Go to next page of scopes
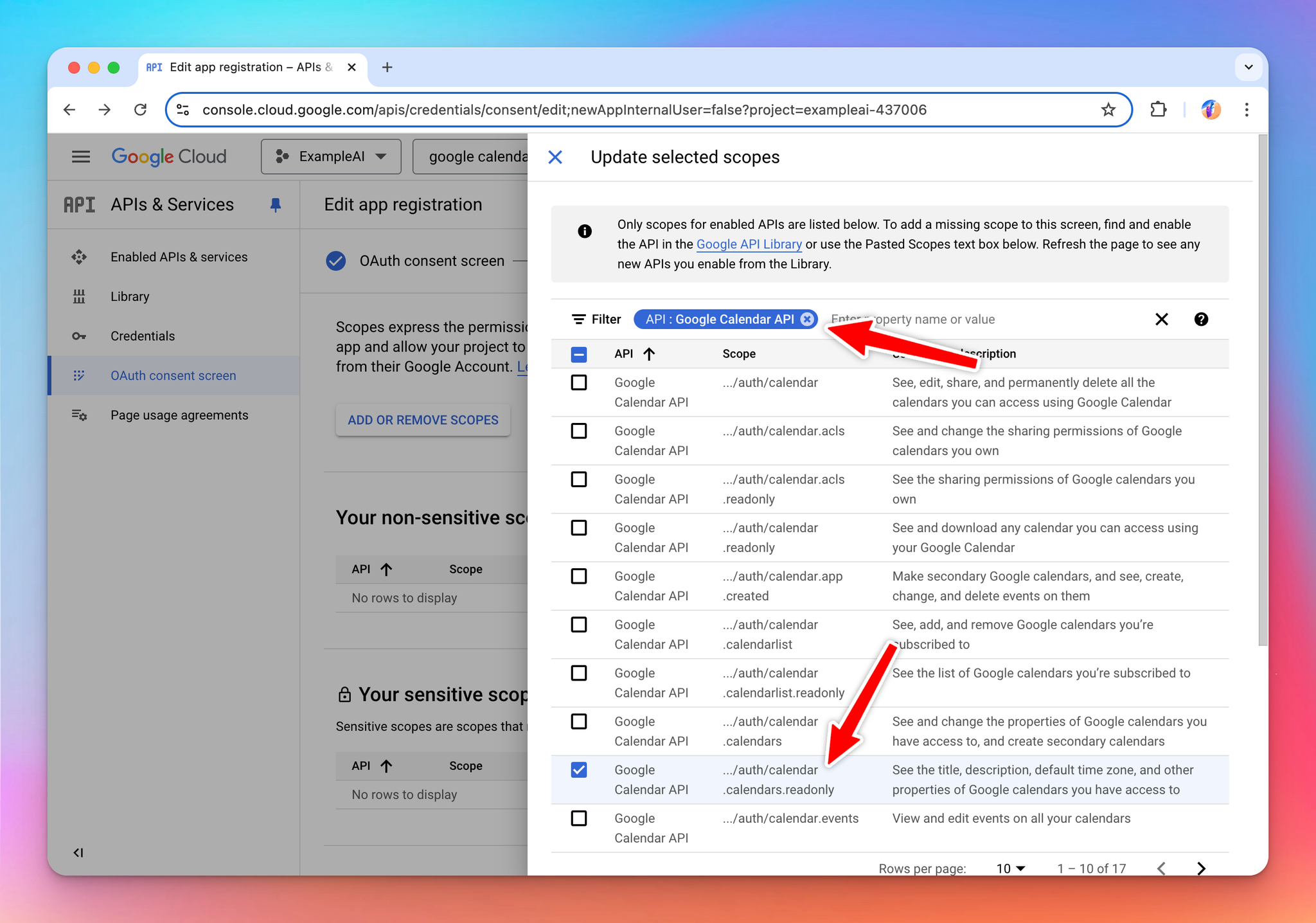 tap(1200, 868)
